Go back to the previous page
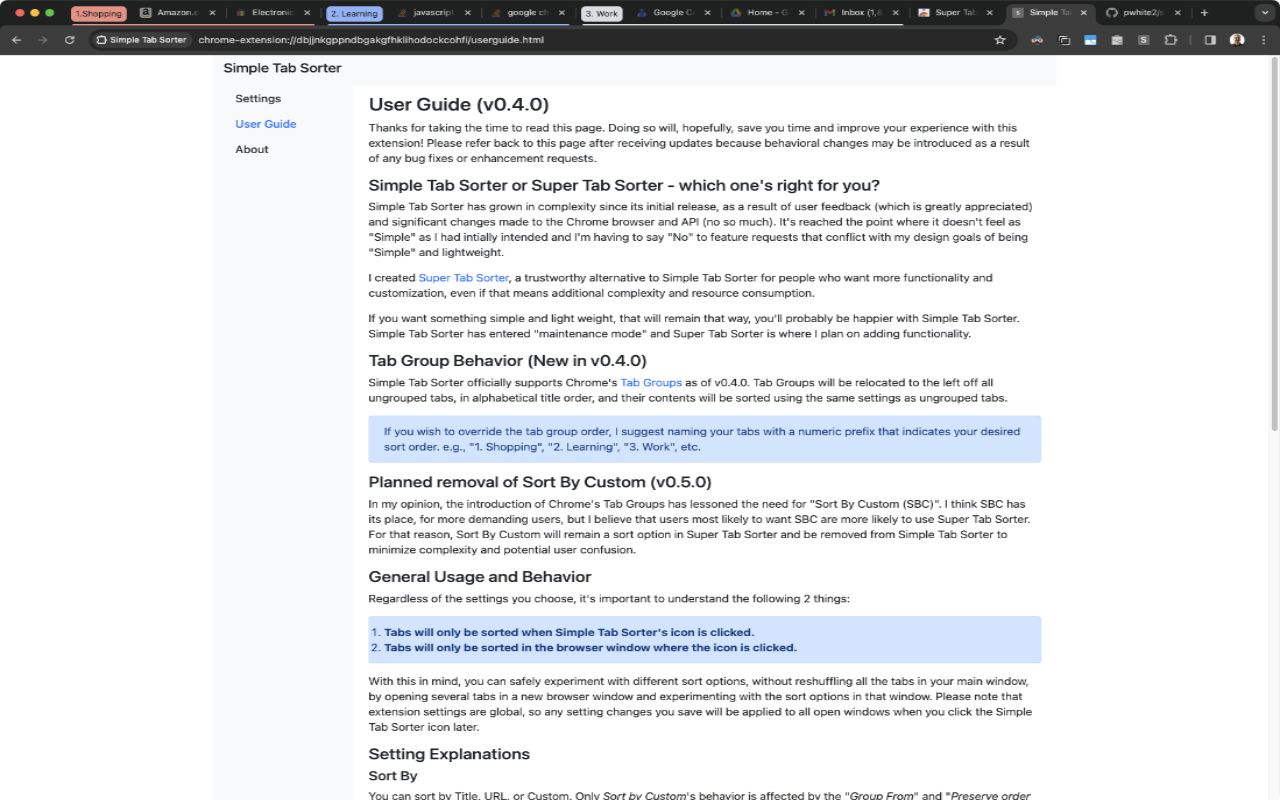The image size is (1280, 800). click(16, 40)
